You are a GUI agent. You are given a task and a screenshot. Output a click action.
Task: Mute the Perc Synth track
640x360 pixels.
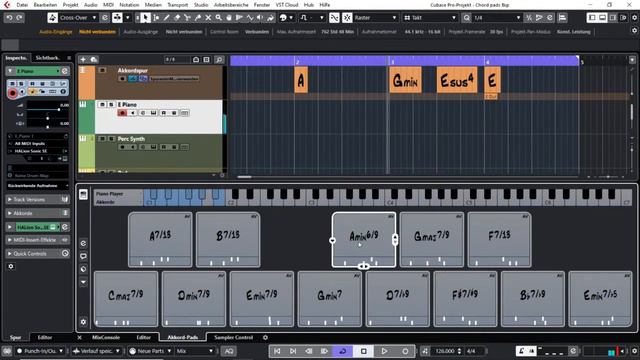(102, 139)
